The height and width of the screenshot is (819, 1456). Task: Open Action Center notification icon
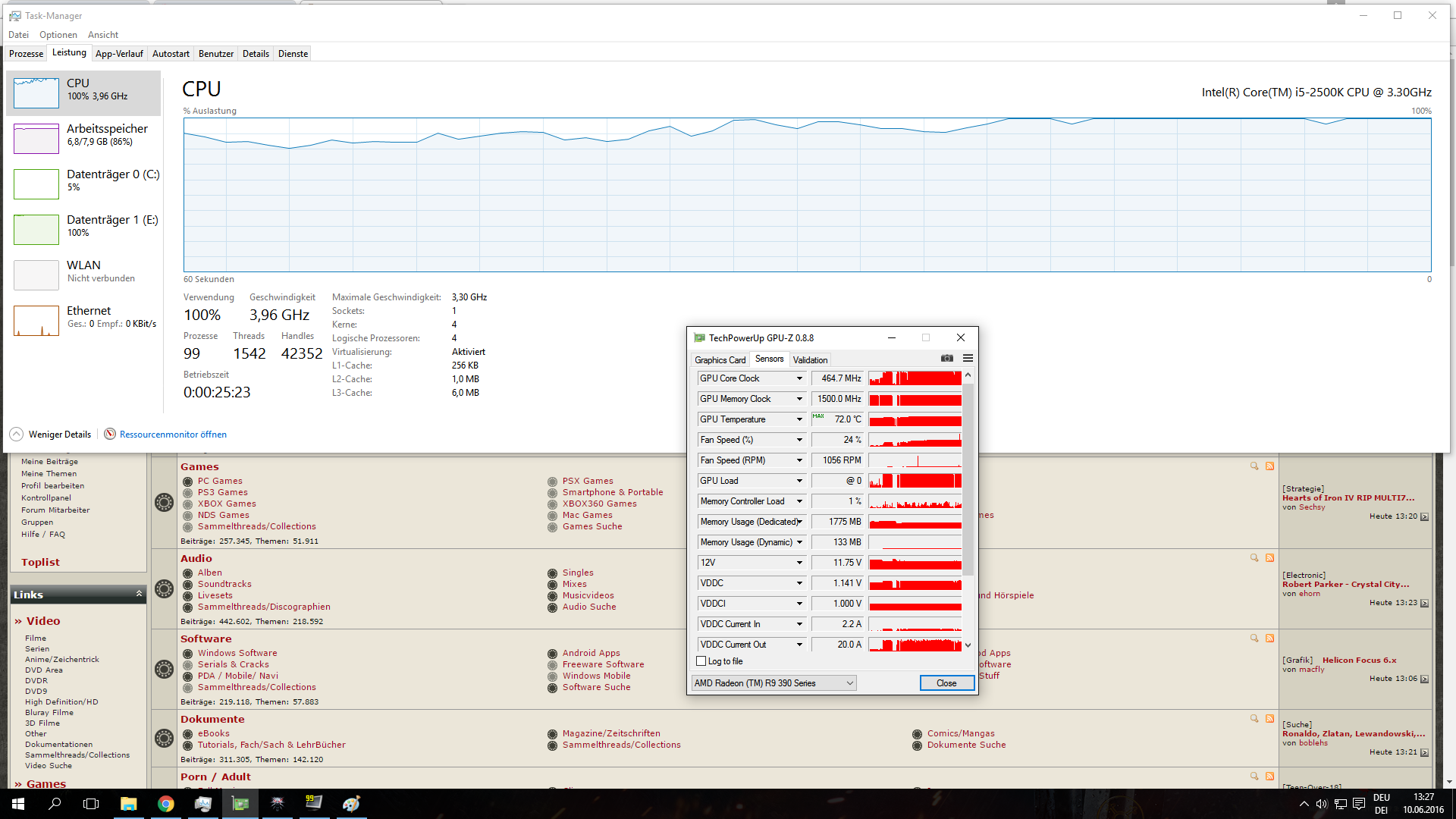coord(1359,804)
